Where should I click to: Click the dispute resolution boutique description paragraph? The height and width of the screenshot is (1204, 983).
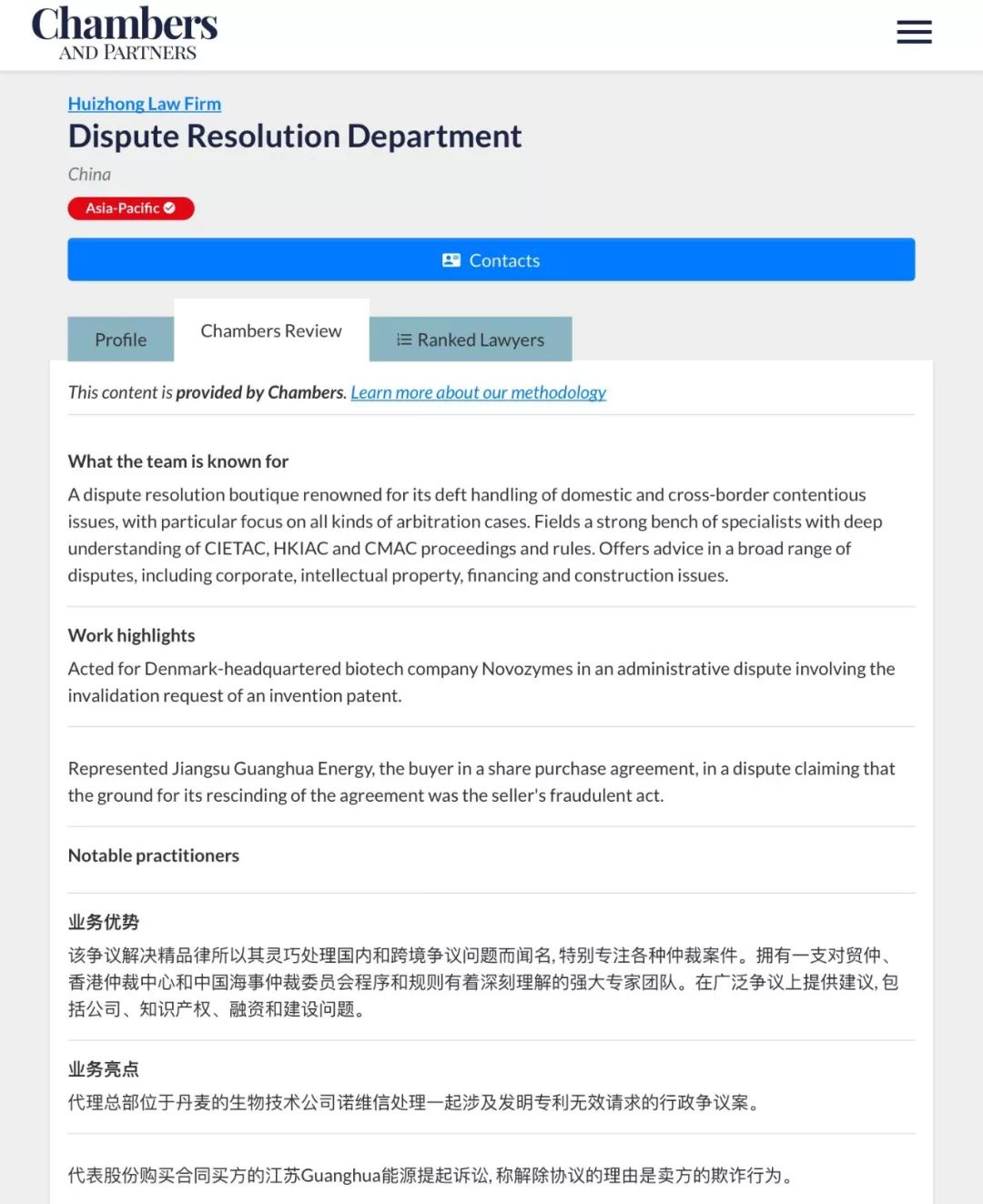pyautogui.click(x=475, y=535)
